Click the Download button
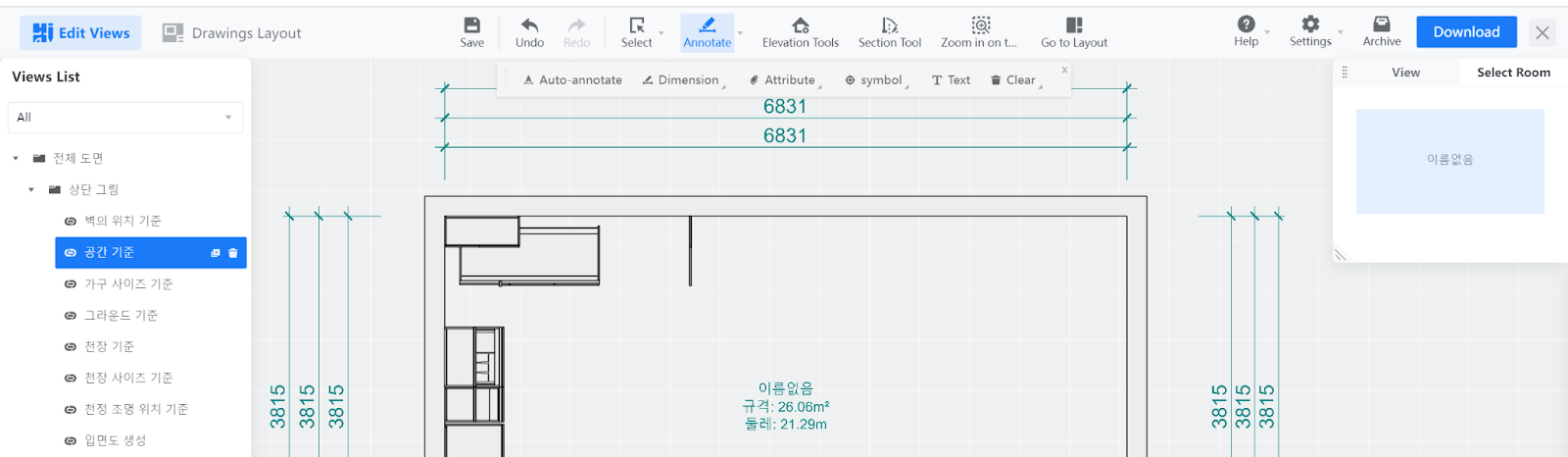 (1466, 32)
